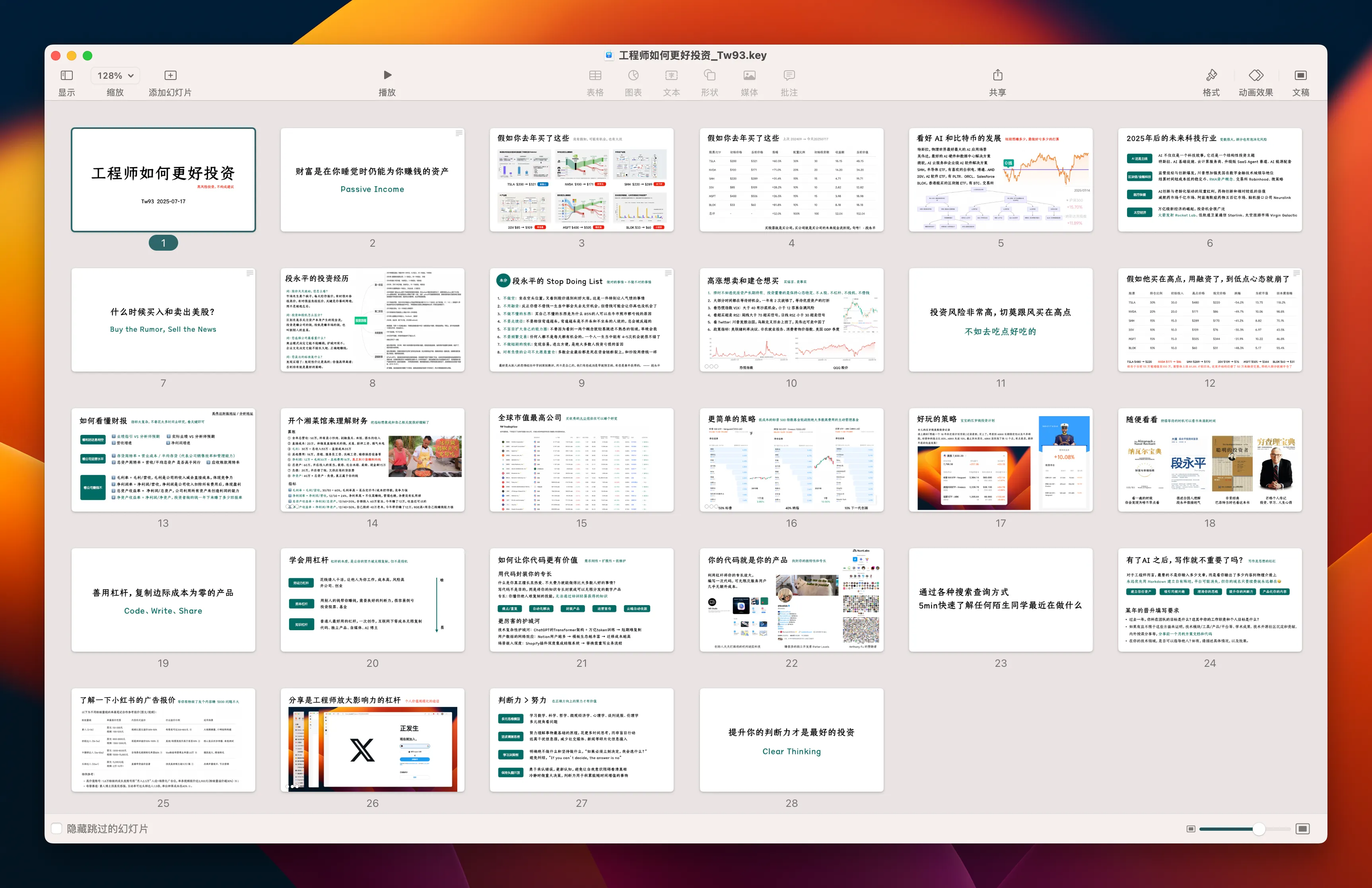This screenshot has width=1372, height=888.
Task: Click the Play slideshow button
Action: (387, 75)
